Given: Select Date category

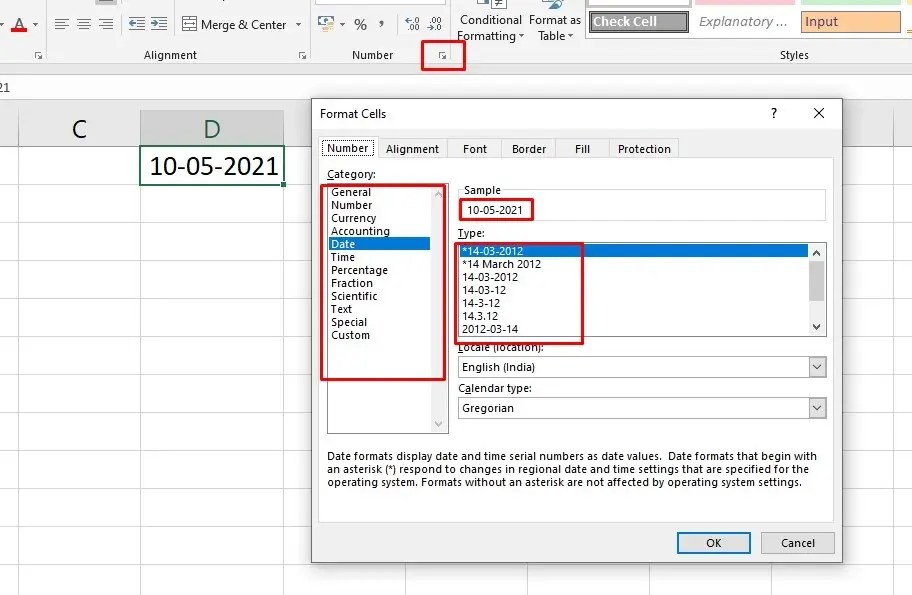Looking at the screenshot, I should pyautogui.click(x=379, y=244).
